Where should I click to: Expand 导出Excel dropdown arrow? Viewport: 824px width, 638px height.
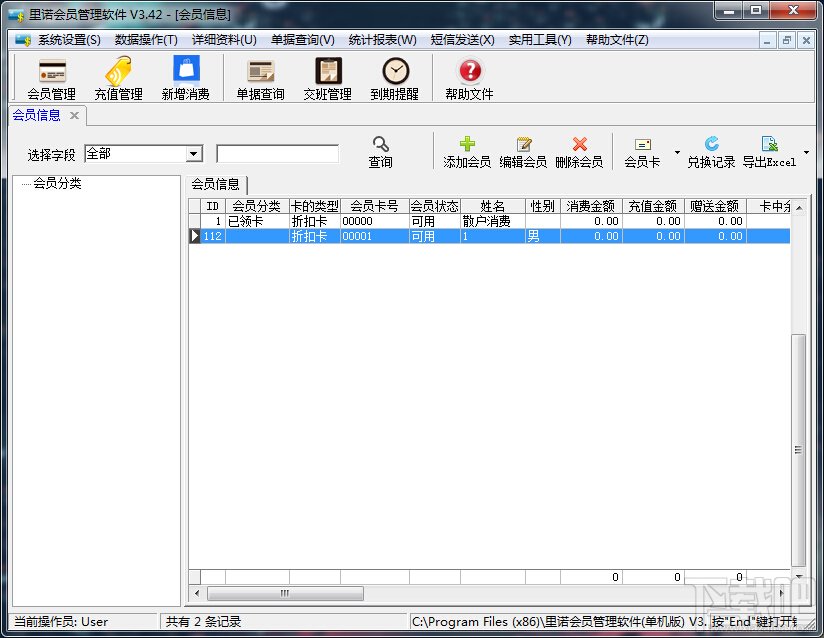[x=807, y=152]
